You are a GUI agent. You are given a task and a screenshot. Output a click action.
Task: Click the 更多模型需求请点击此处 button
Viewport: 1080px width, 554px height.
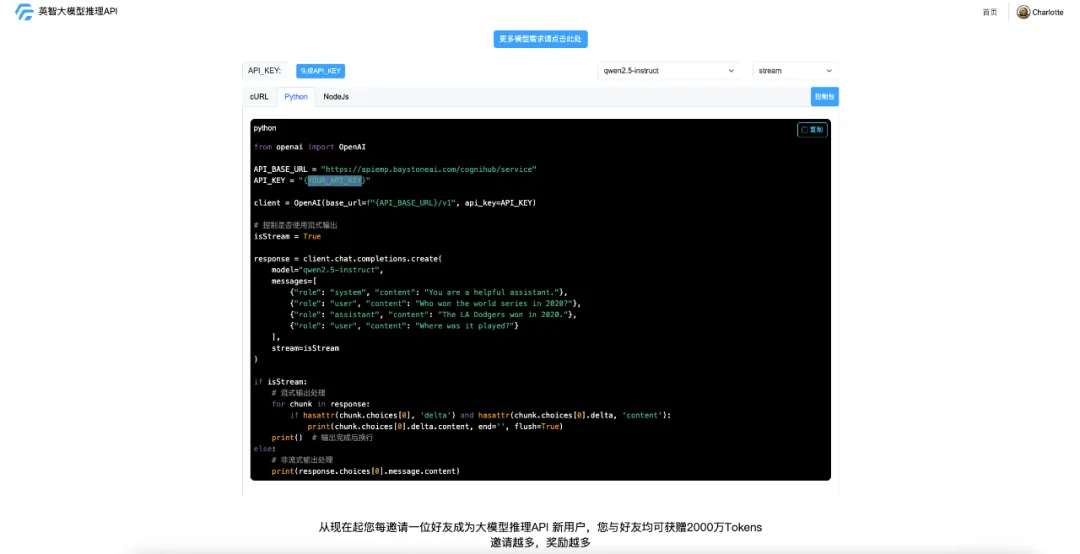tap(540, 39)
